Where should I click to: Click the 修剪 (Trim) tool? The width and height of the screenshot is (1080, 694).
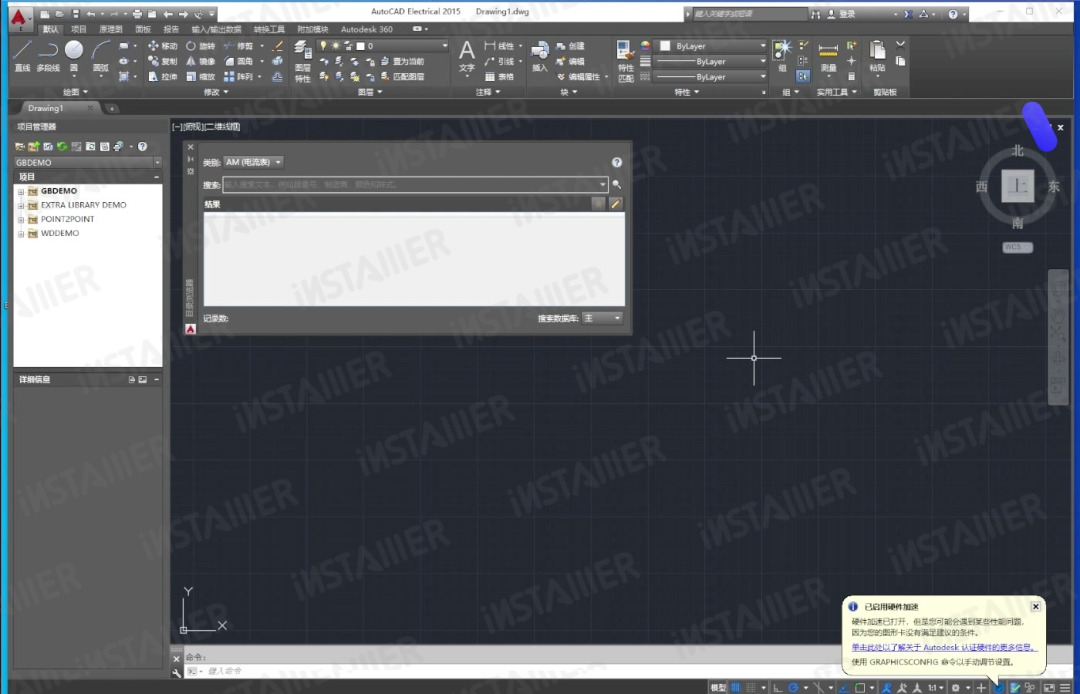(238, 46)
